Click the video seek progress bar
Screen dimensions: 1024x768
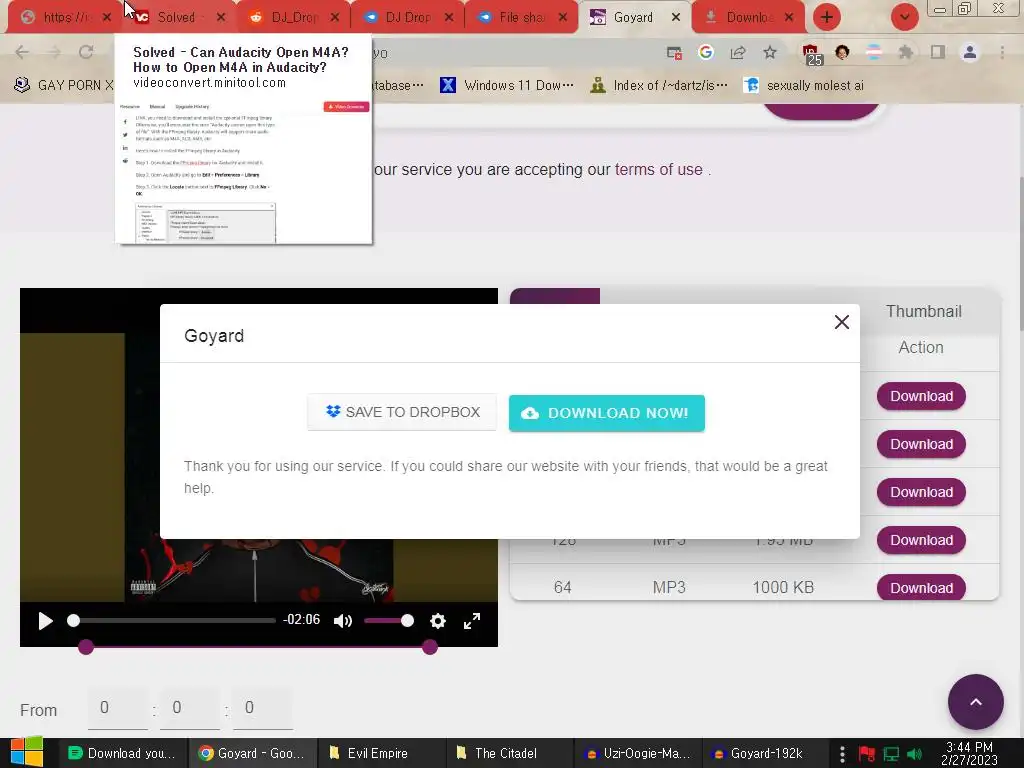coord(172,620)
